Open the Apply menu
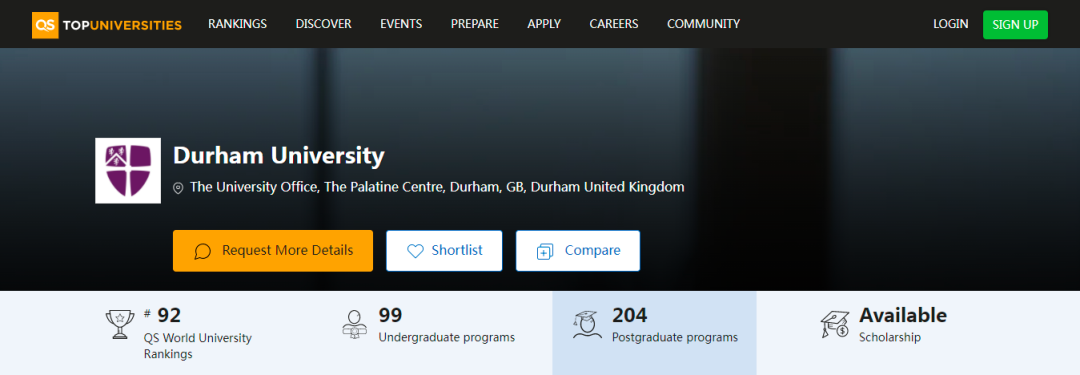This screenshot has width=1080, height=375. [x=544, y=24]
